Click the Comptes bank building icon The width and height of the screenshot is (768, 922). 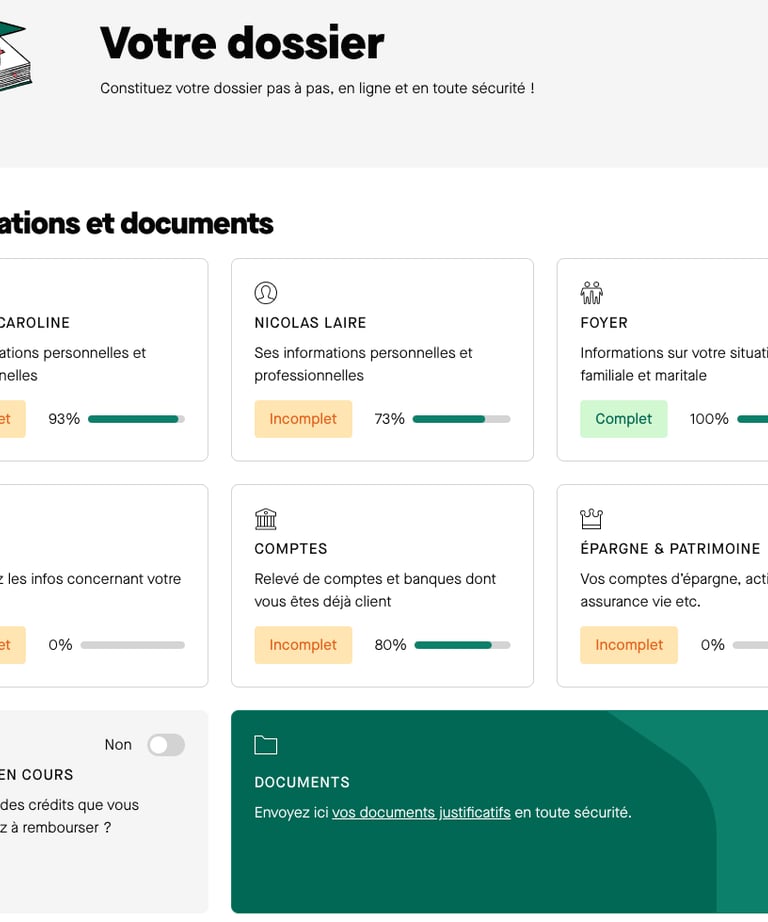266,519
